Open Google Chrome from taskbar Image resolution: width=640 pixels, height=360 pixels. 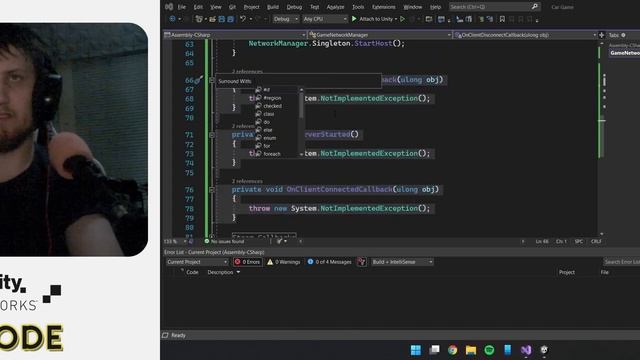[452, 350]
